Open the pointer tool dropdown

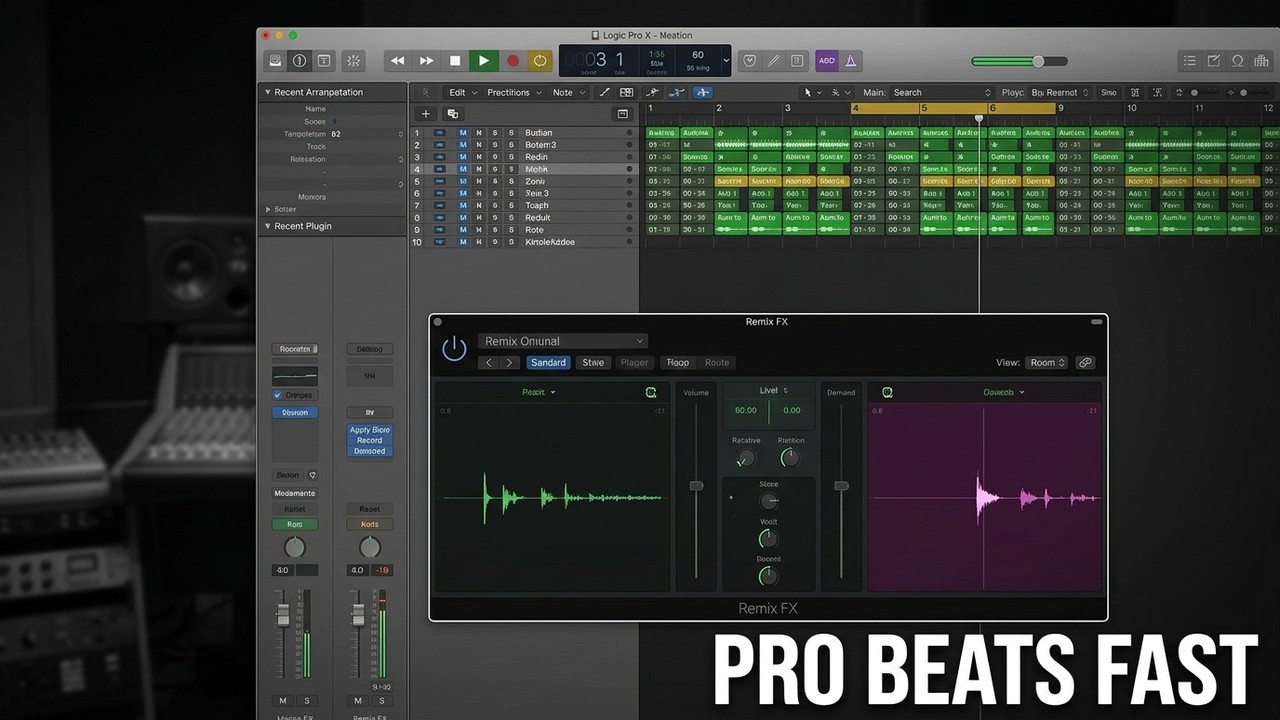pos(813,92)
